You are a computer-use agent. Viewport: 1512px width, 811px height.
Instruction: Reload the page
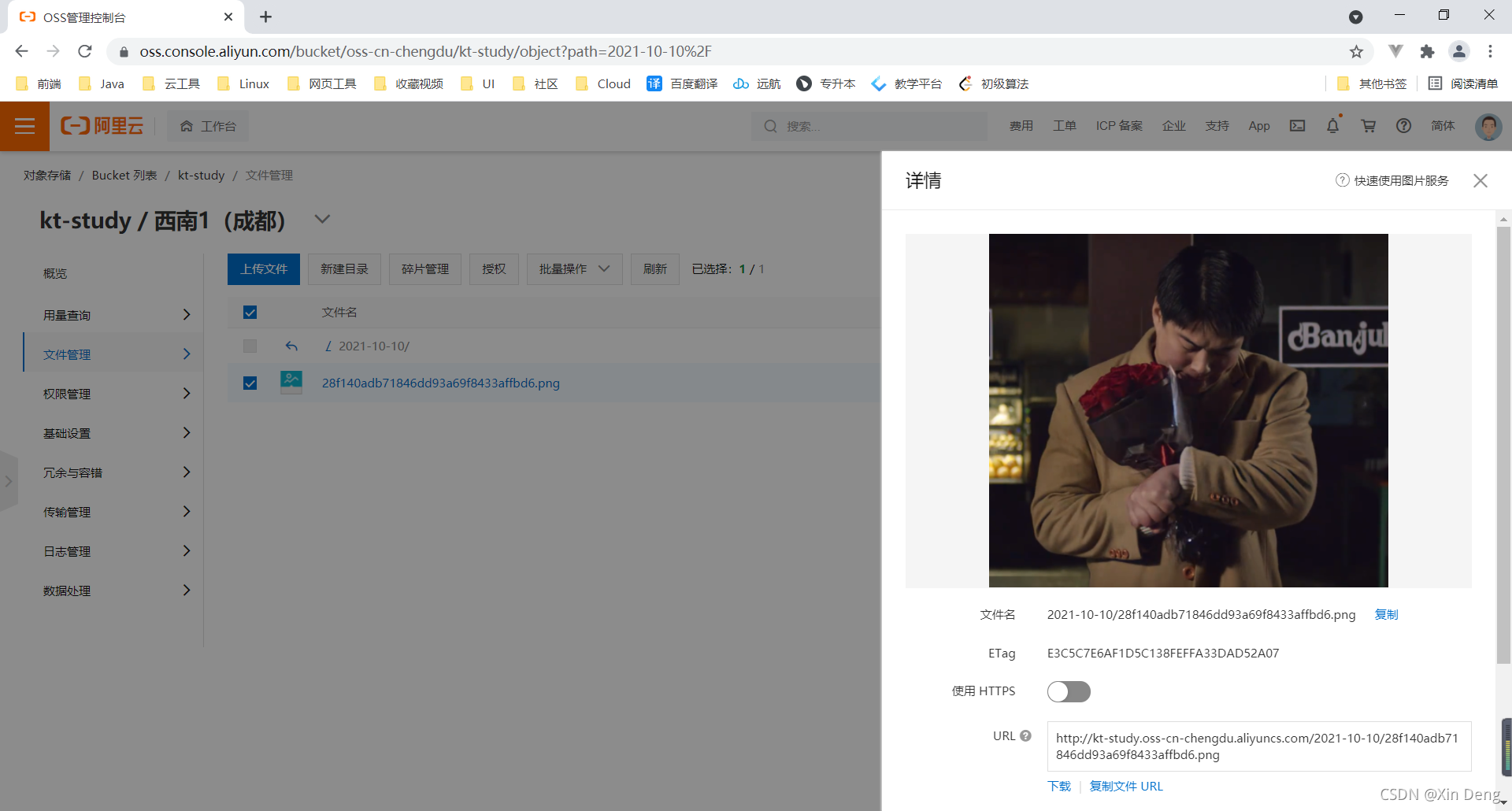coord(85,51)
